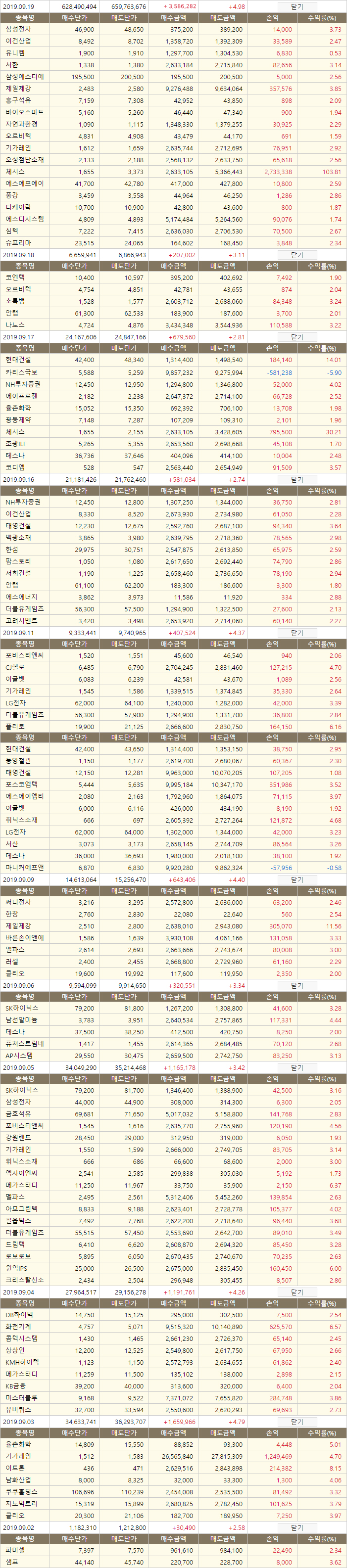The image size is (347, 1568).
Task: Select the 써니전자 stock name
Action: (18, 903)
